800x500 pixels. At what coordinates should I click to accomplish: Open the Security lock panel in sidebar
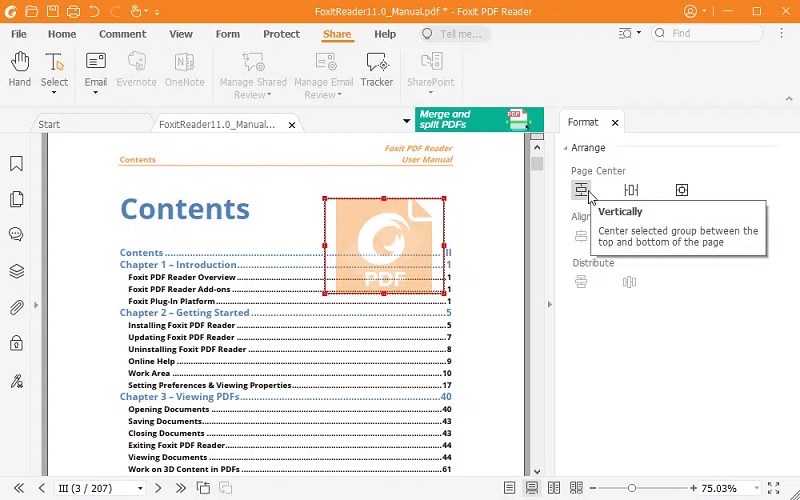click(16, 343)
